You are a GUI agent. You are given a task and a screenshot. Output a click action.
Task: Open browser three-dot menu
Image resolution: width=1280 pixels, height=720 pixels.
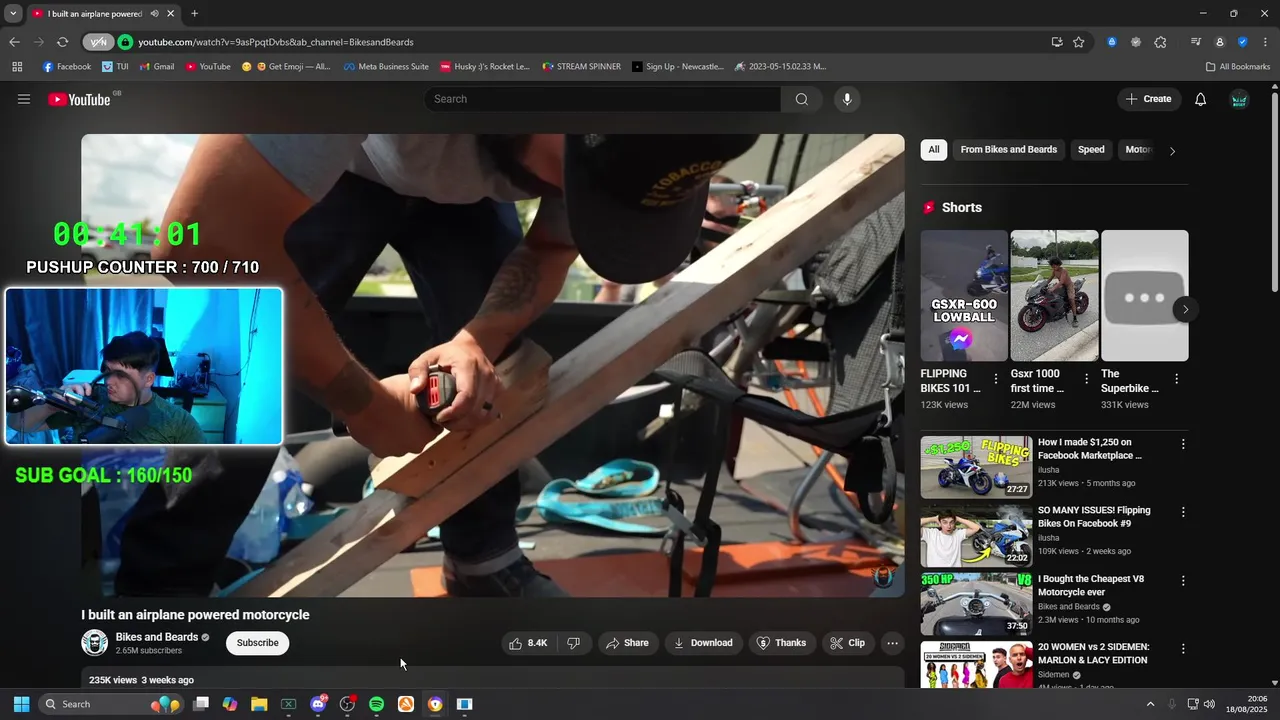(1267, 42)
